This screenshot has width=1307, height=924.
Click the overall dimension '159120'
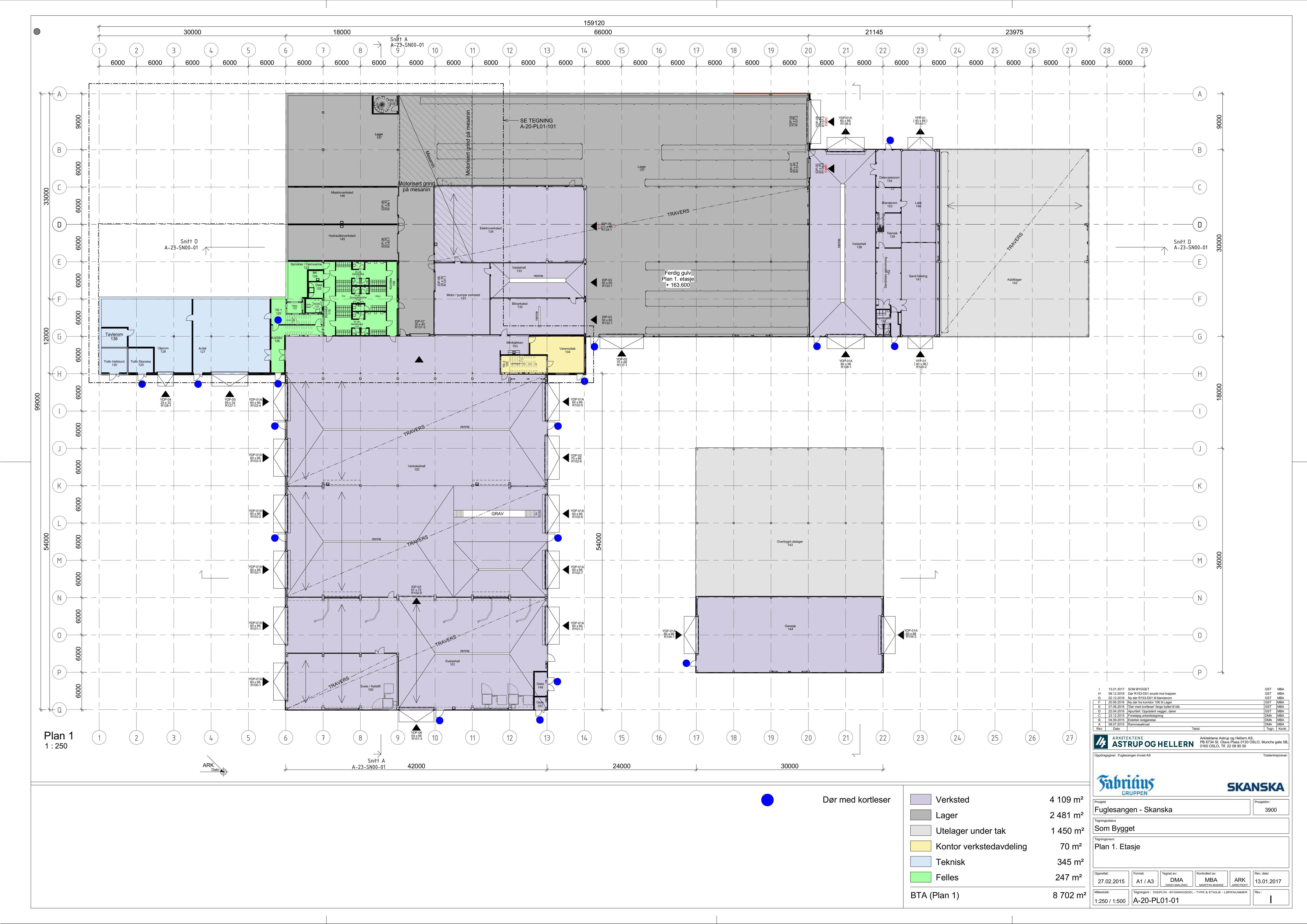point(594,23)
